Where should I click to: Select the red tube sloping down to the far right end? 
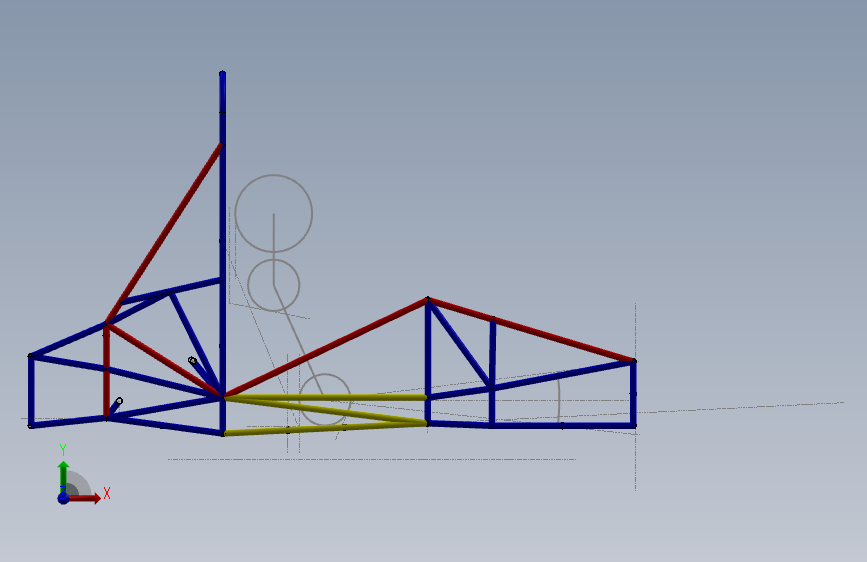click(x=531, y=330)
